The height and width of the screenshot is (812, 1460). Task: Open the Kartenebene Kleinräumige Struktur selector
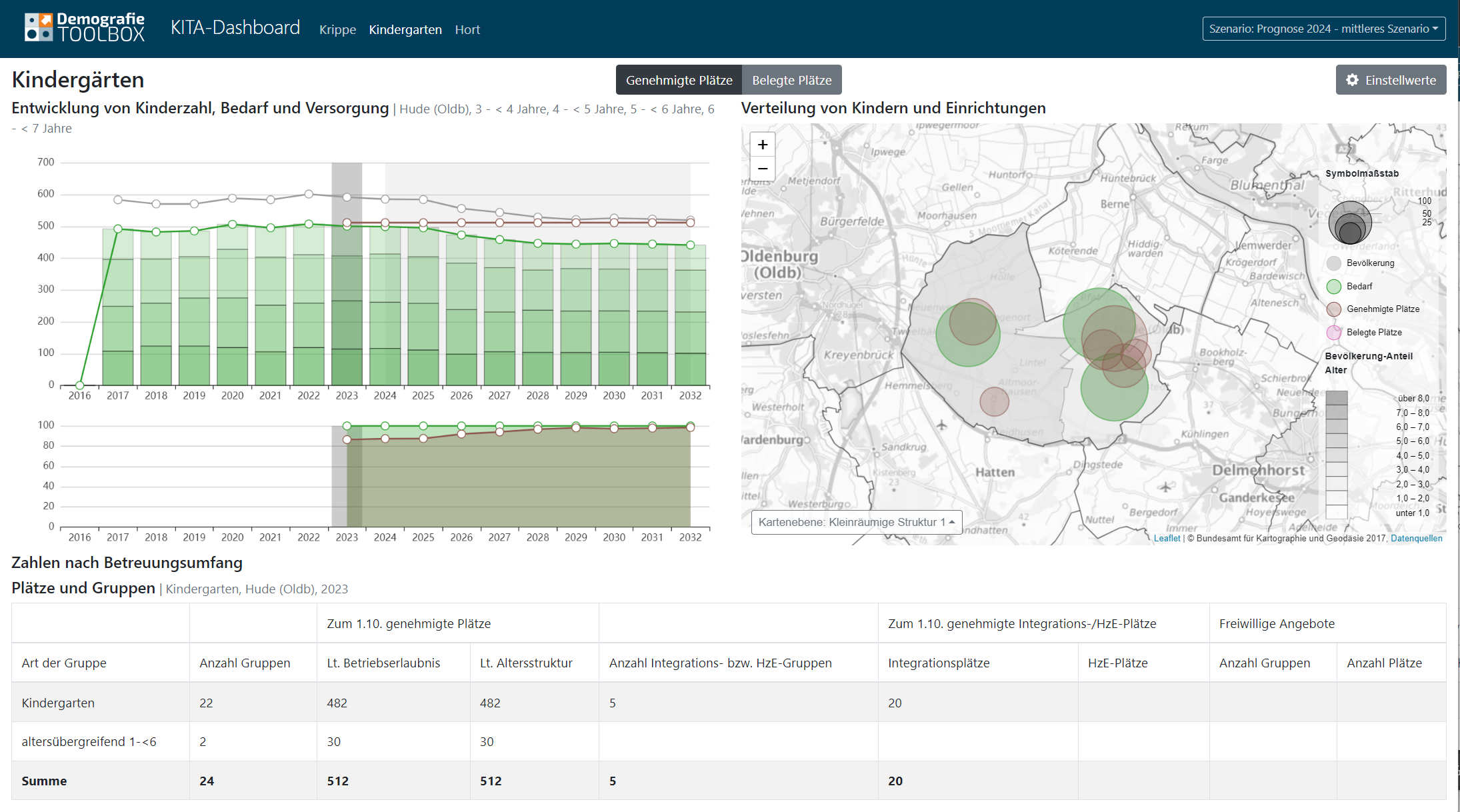click(856, 522)
